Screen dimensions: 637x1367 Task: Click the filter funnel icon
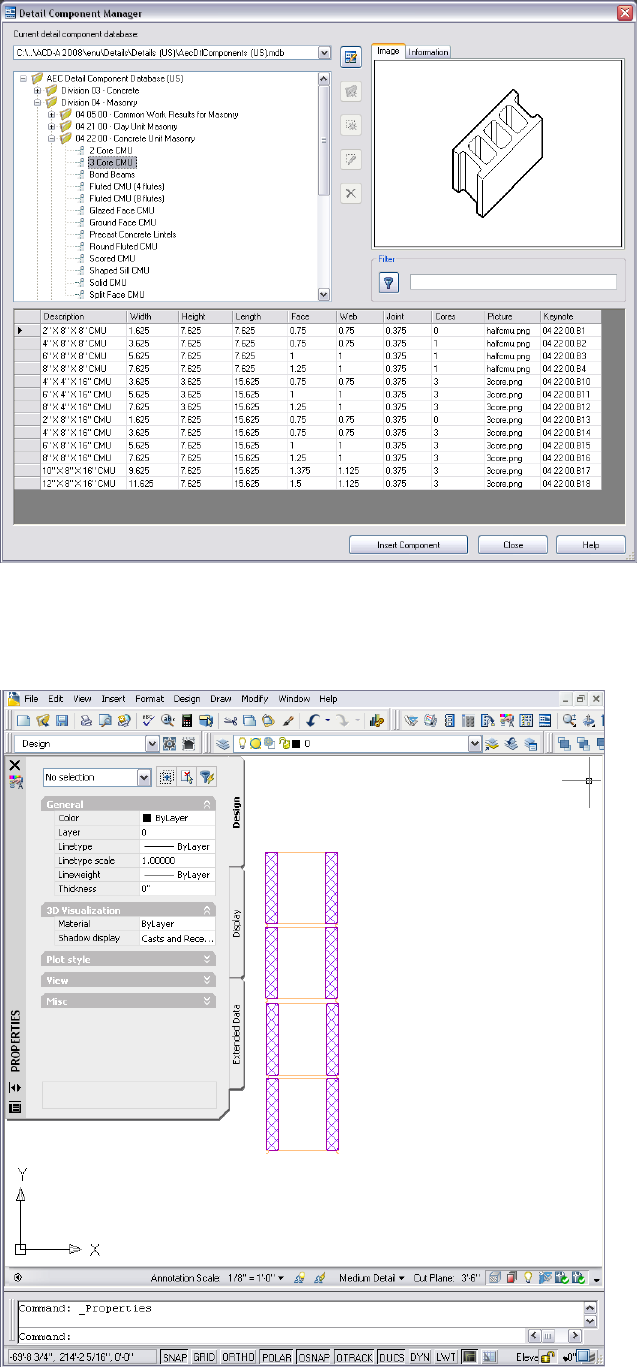point(390,282)
